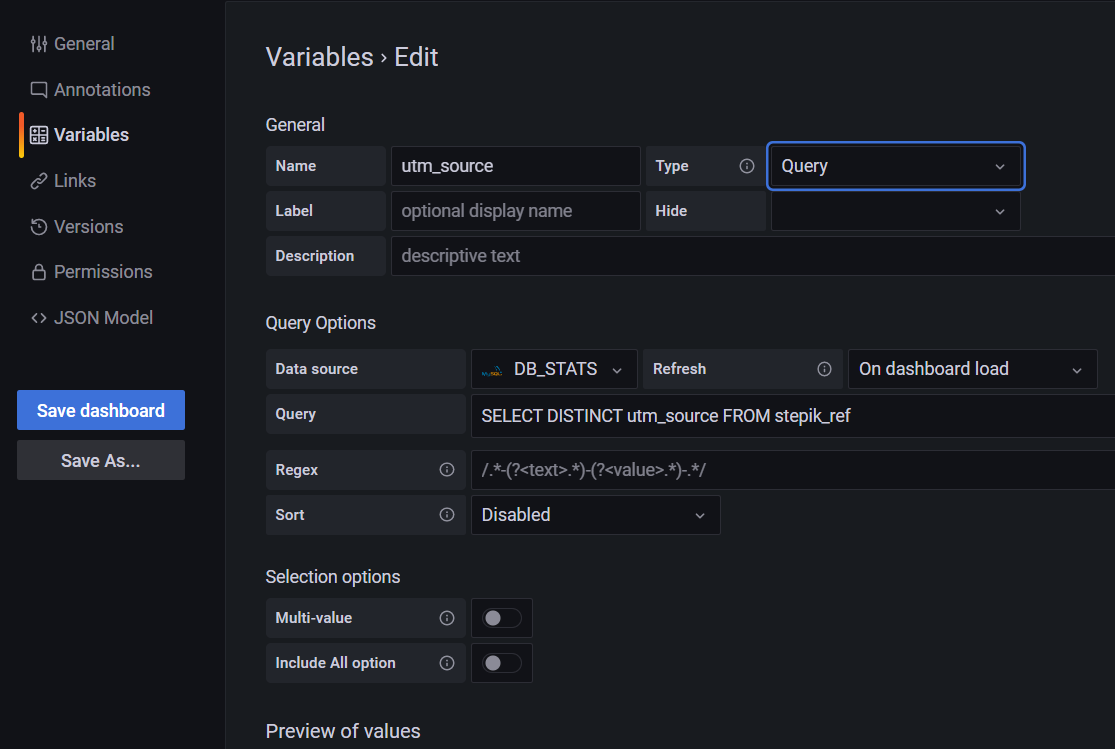Click the Query Options heading
The width and height of the screenshot is (1115, 749).
coord(320,323)
